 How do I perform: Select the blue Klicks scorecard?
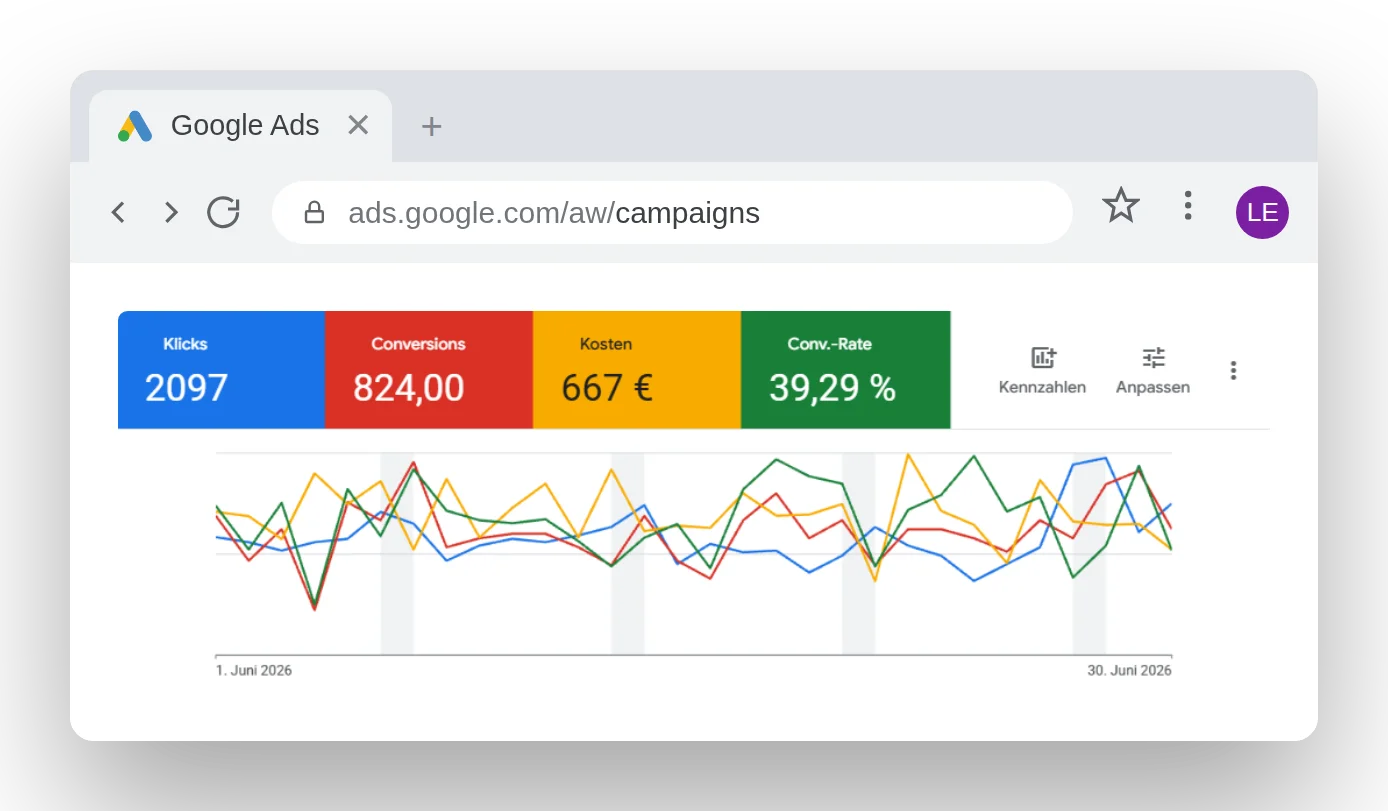(221, 370)
